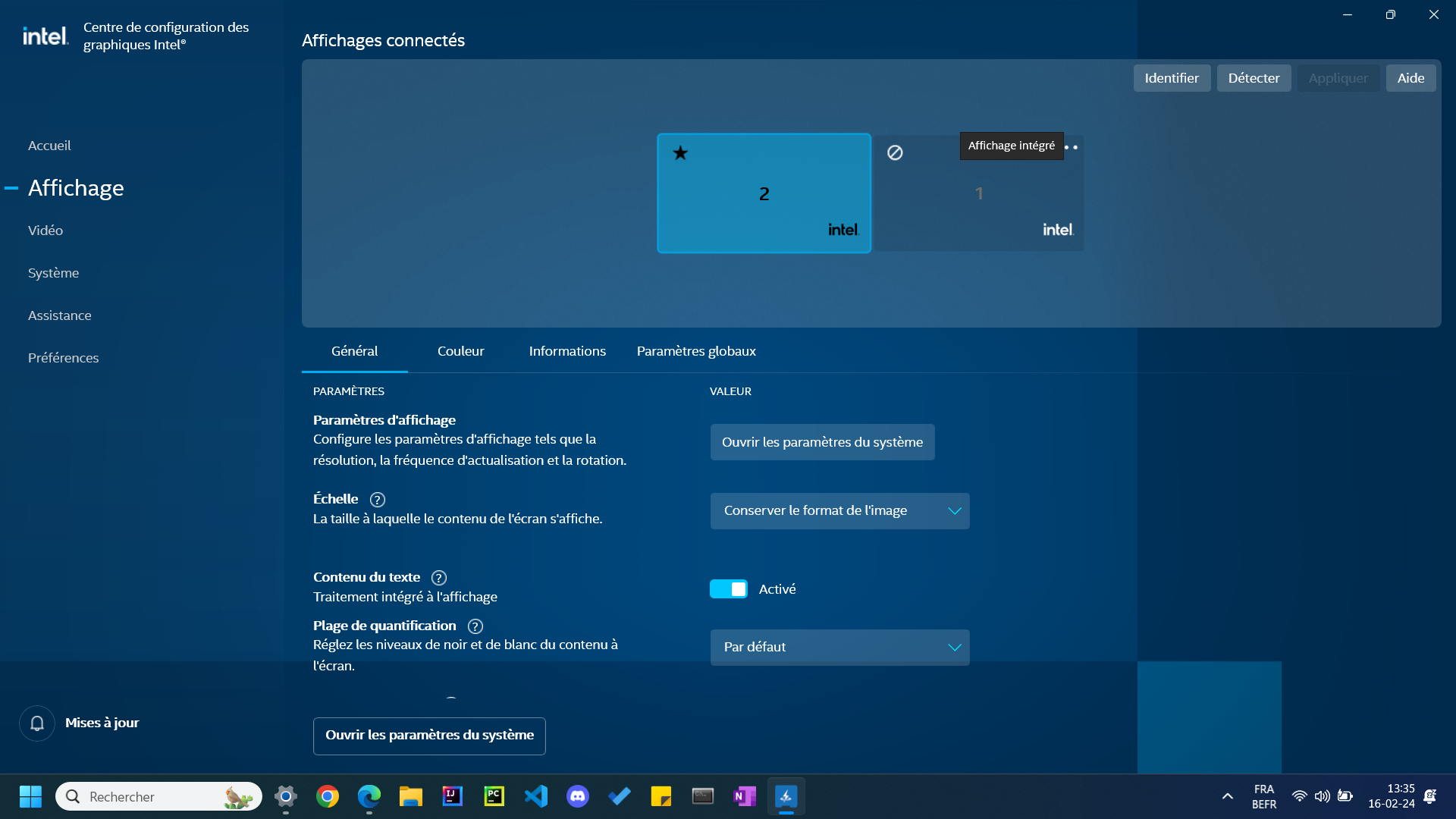Open Settings gear in taskbar
The image size is (1456, 819).
(x=286, y=796)
